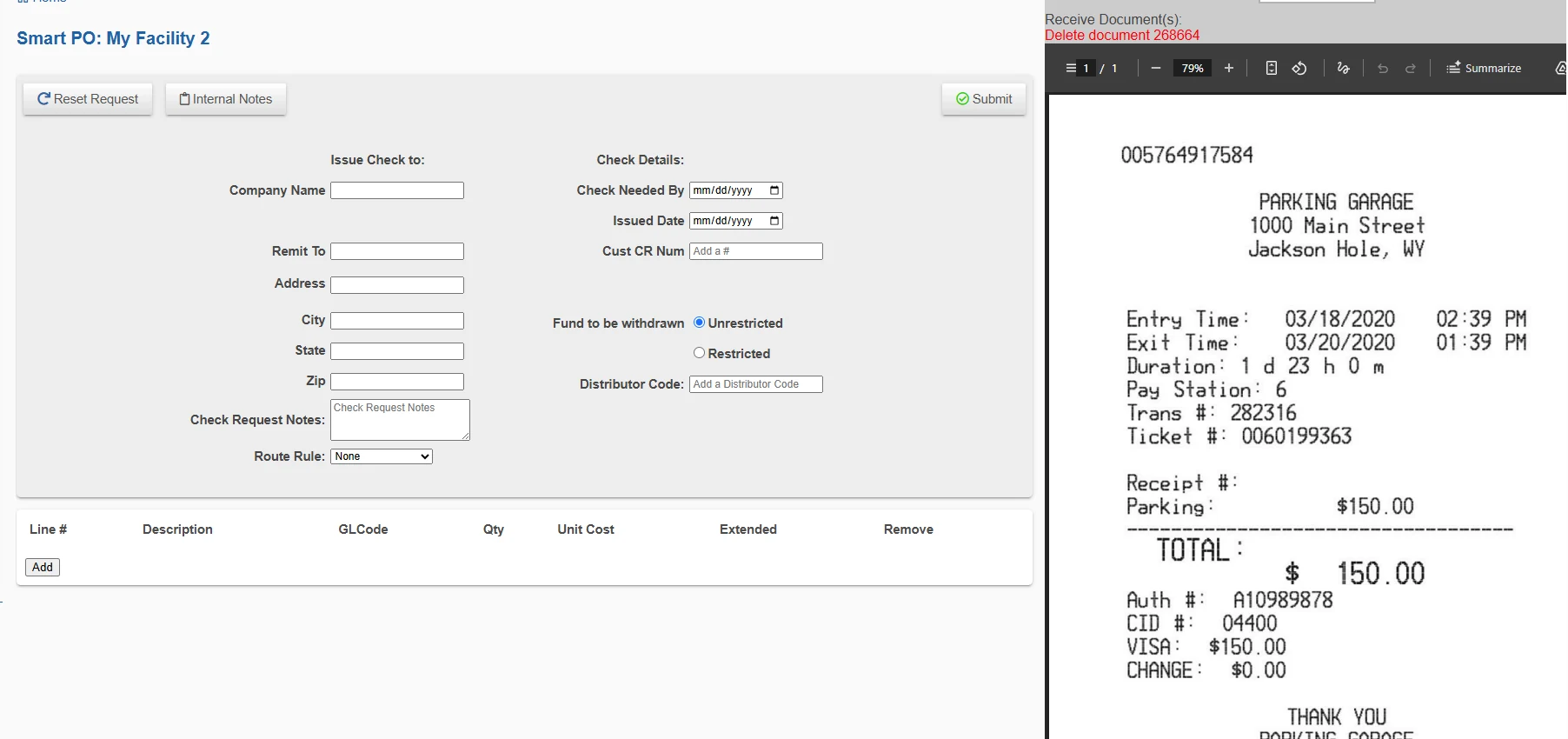Click ticket number 0060199363 on the receipt
Screen dimensions: 1568x739
click(x=1296, y=436)
